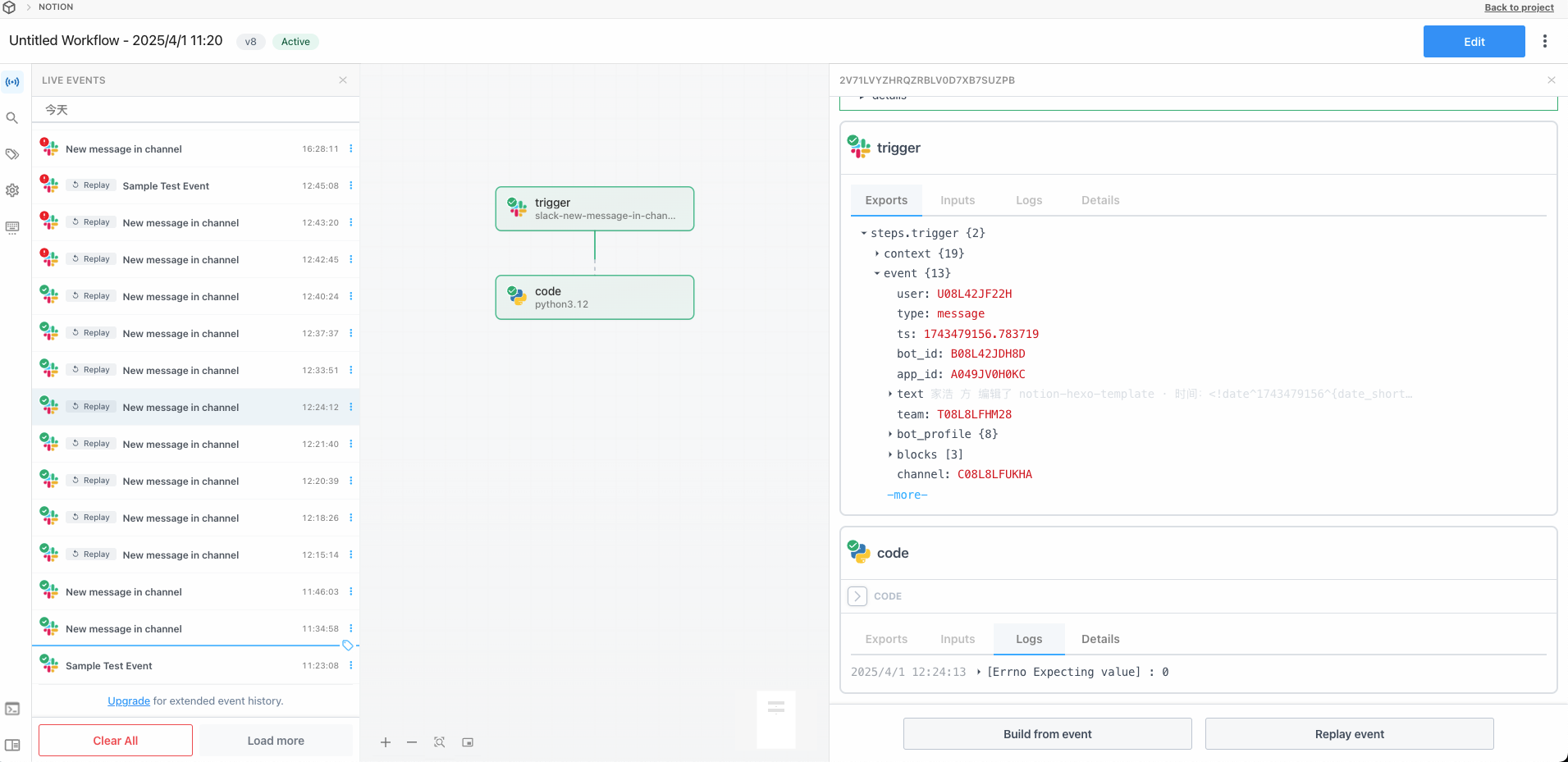Open options menu for 12:24:12 event
1568x762 pixels.
351,407
